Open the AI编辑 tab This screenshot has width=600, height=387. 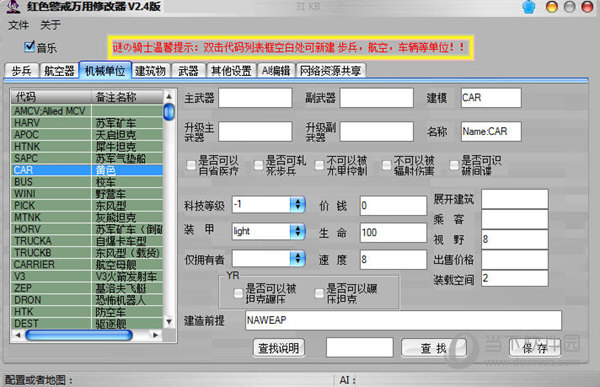point(276,71)
